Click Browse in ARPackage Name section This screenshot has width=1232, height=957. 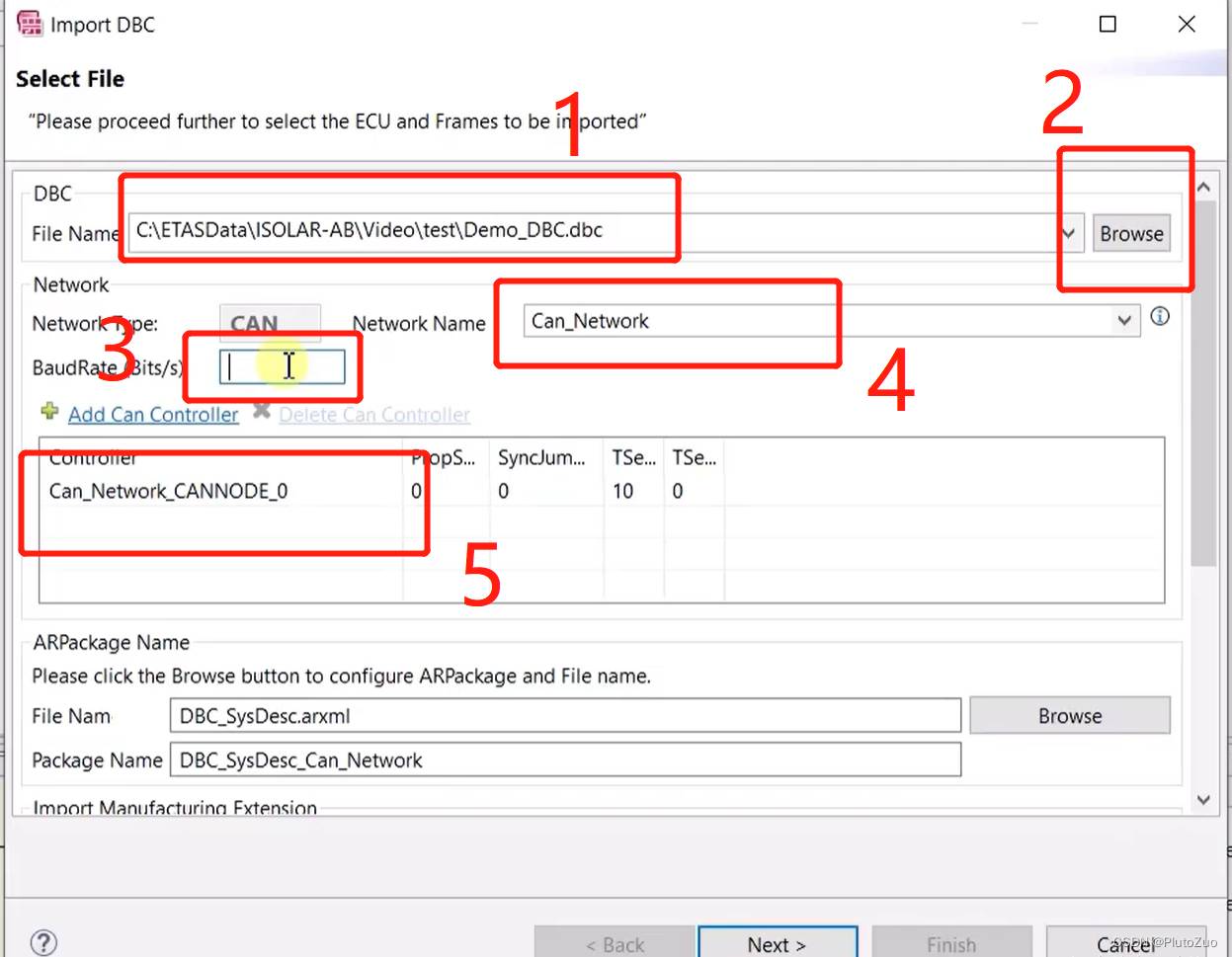[1070, 715]
